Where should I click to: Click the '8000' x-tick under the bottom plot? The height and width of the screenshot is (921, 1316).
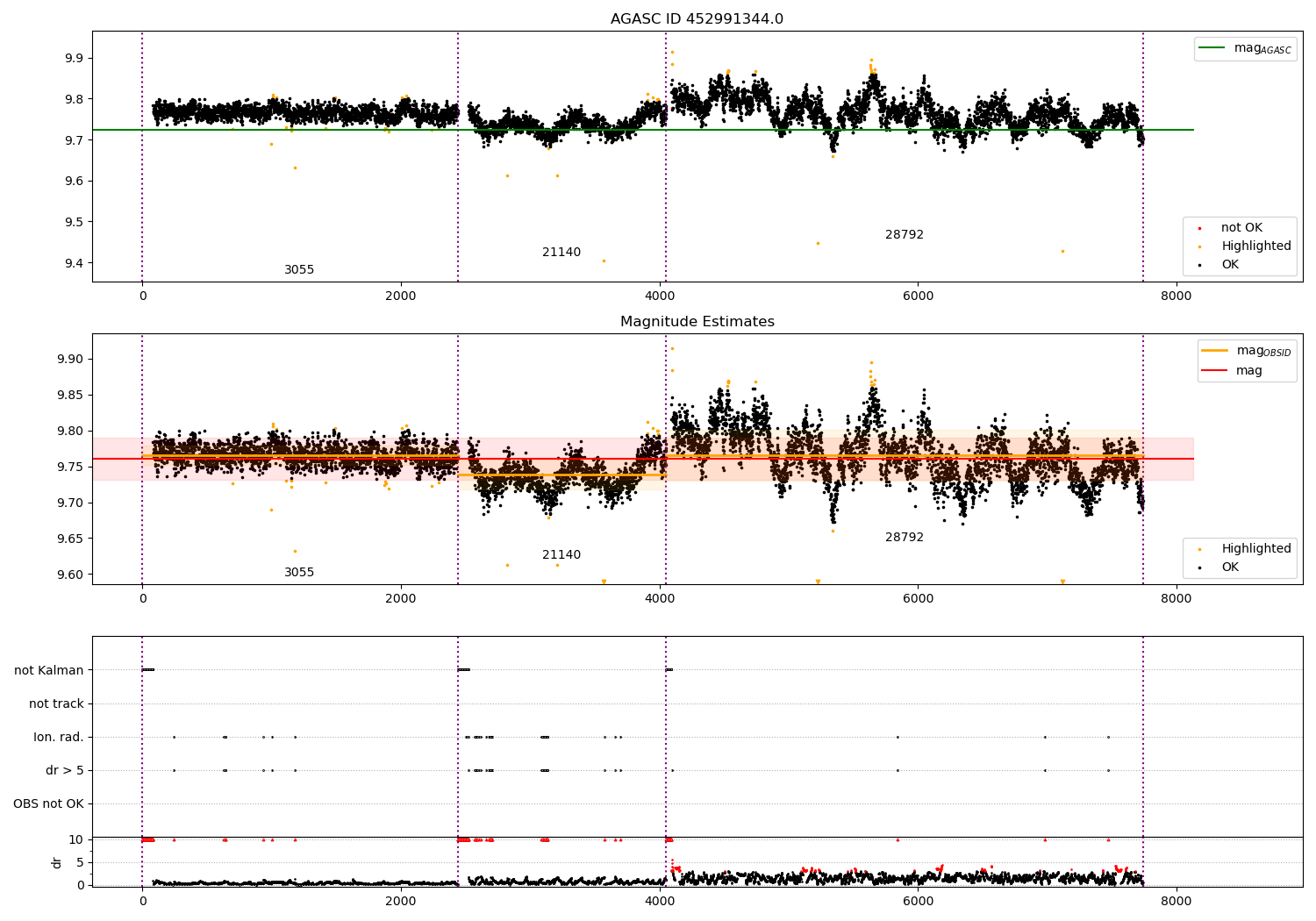coord(1177,900)
